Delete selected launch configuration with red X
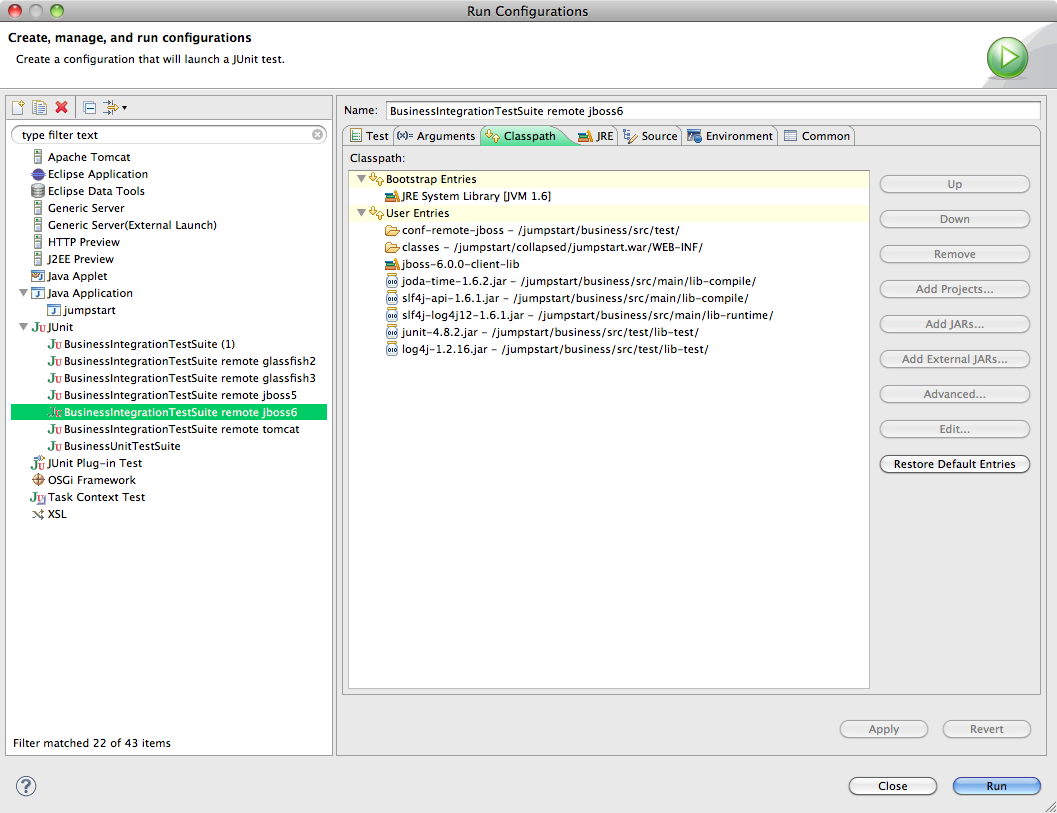 pos(61,107)
